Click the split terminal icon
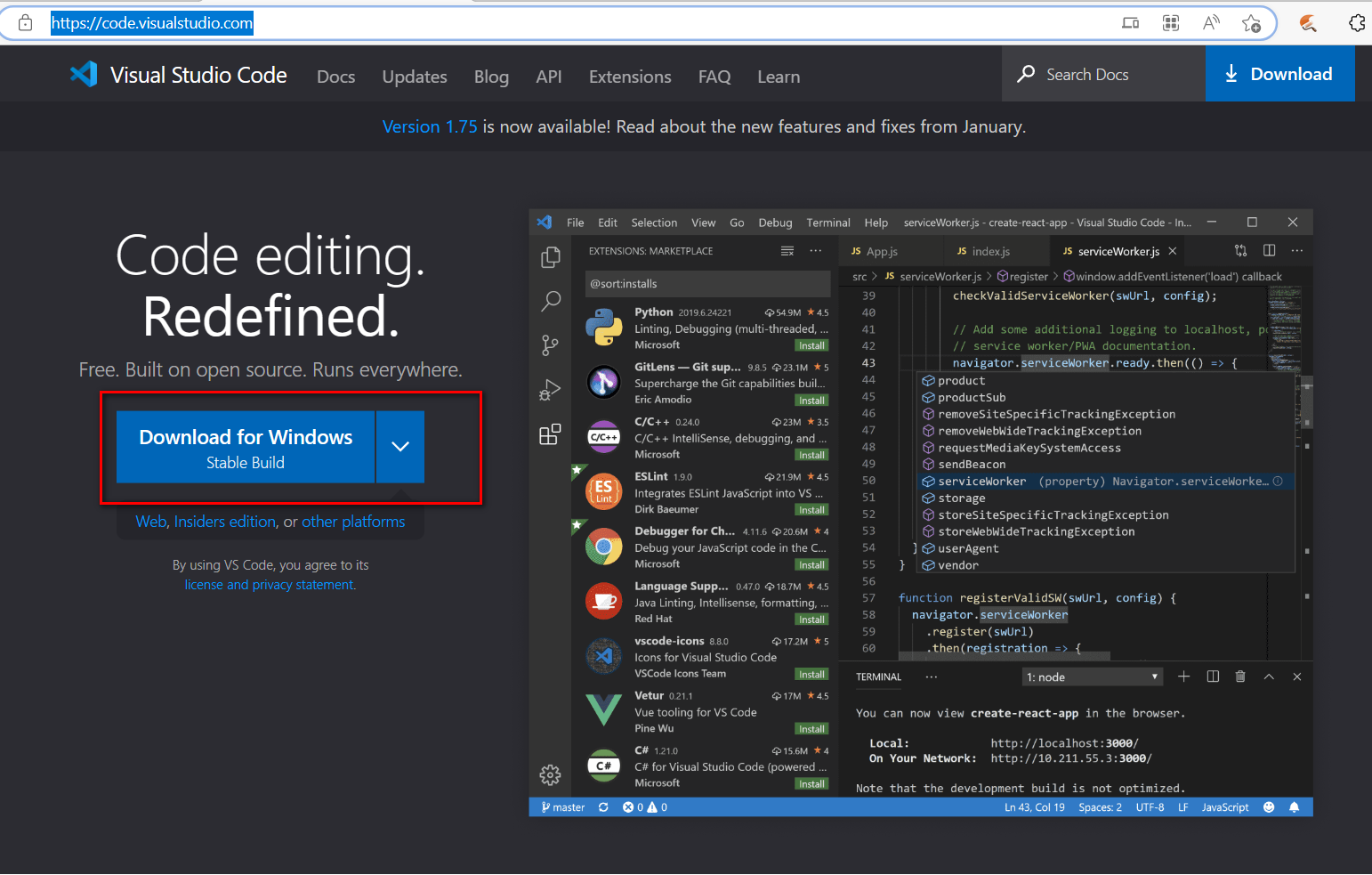Image resolution: width=1372 pixels, height=875 pixels. (1213, 677)
